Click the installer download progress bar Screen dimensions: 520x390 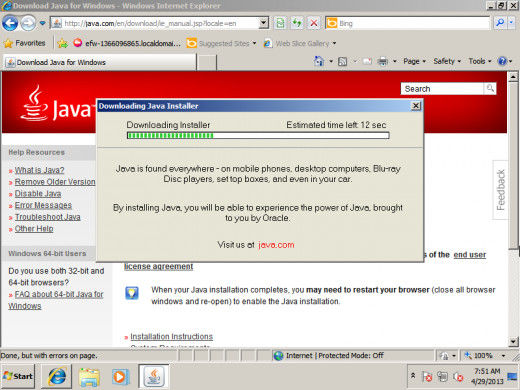coord(258,136)
